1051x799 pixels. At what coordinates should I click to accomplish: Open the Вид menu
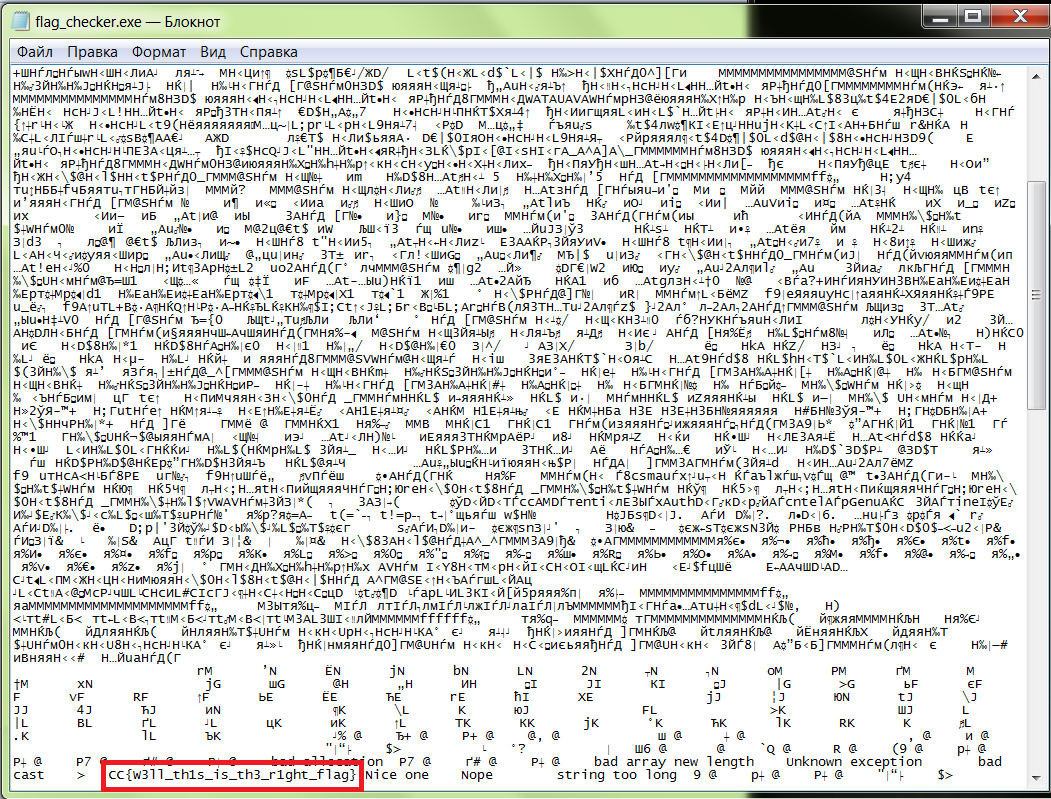[x=212, y=52]
